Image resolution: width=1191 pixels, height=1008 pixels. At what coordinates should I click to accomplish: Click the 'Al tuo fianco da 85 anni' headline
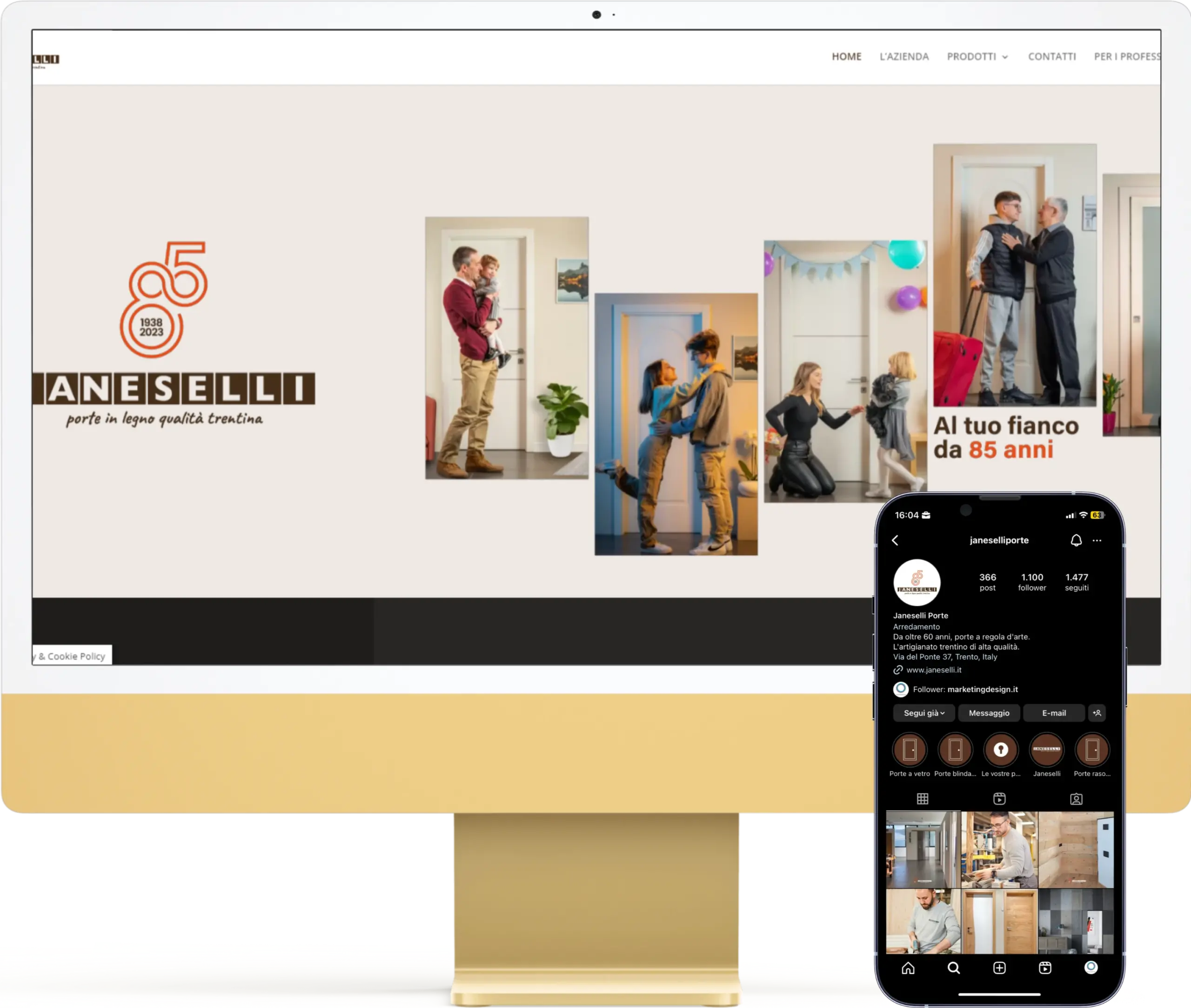coord(1006,438)
